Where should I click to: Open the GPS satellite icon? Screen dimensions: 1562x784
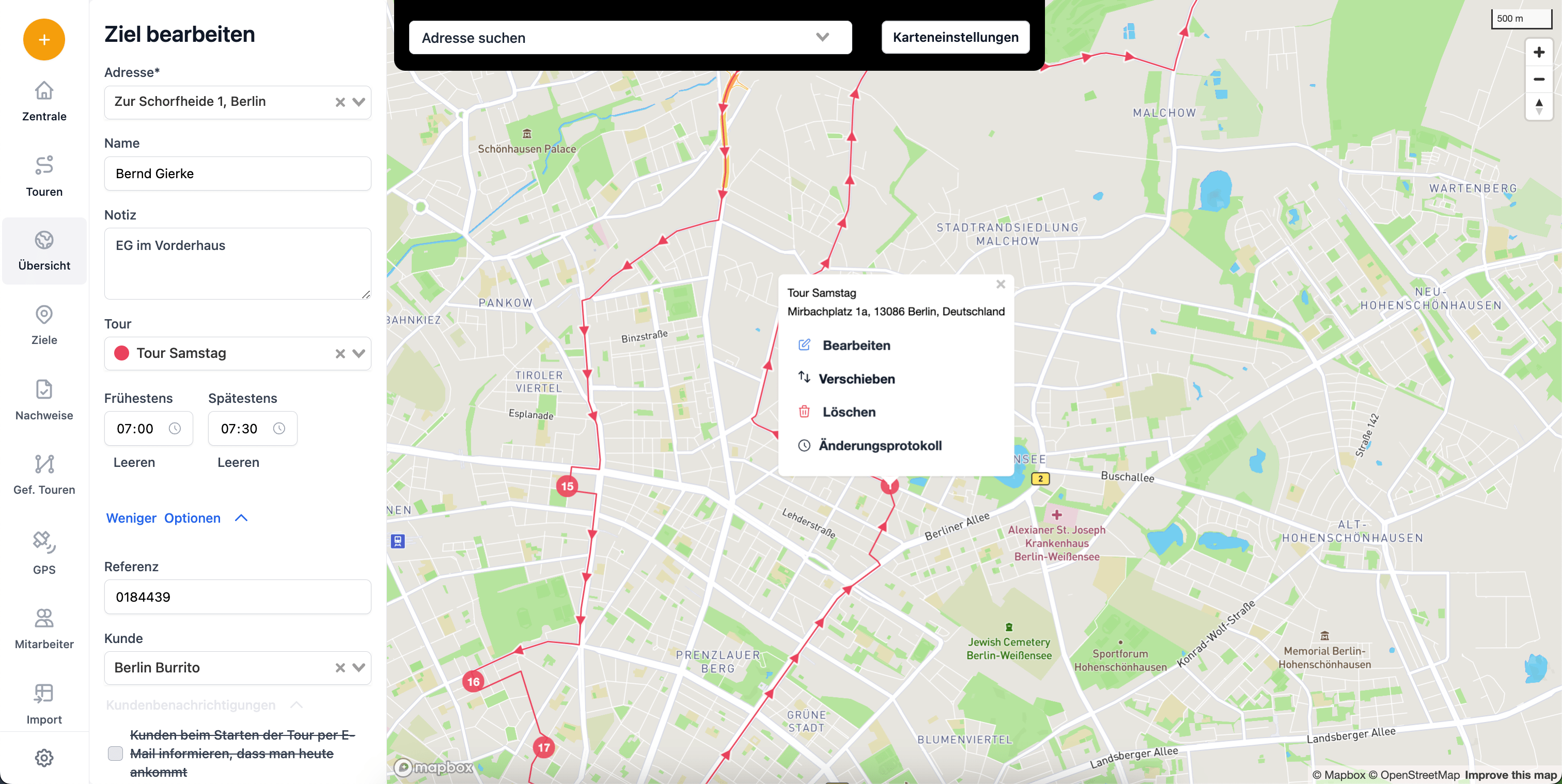click(x=44, y=542)
